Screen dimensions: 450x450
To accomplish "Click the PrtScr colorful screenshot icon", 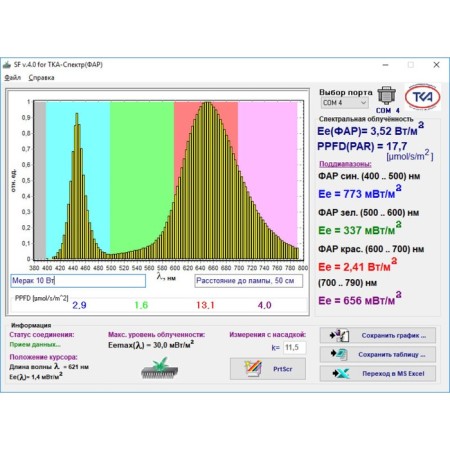I will 253,369.
